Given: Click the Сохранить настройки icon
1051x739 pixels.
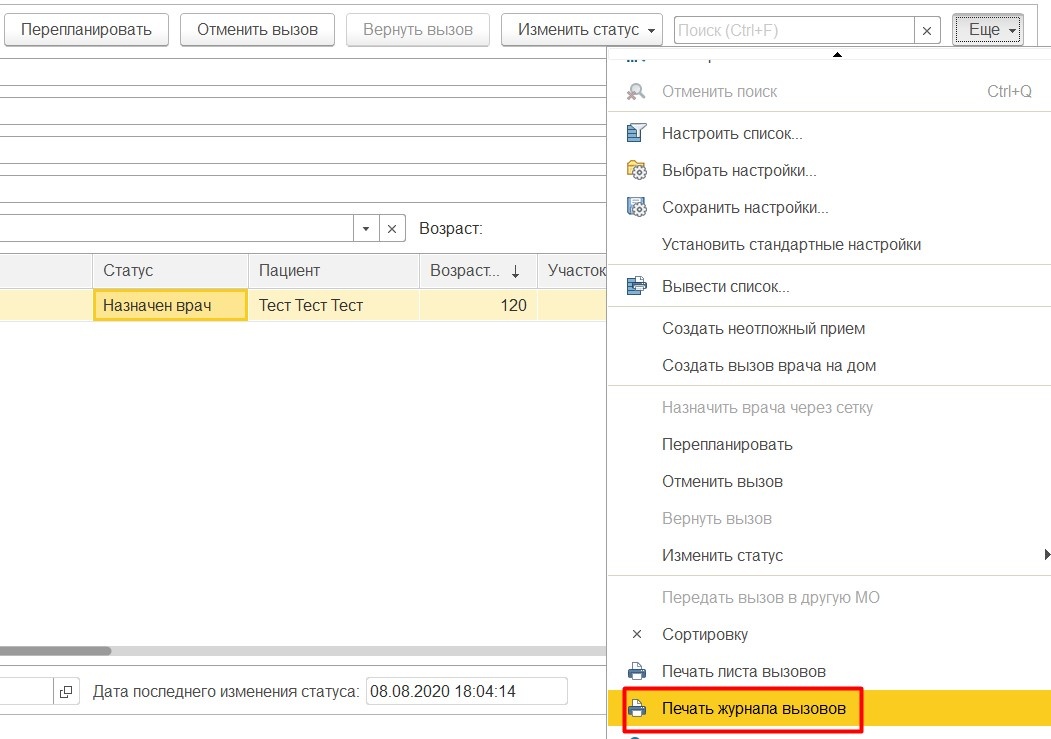Looking at the screenshot, I should coord(636,207).
